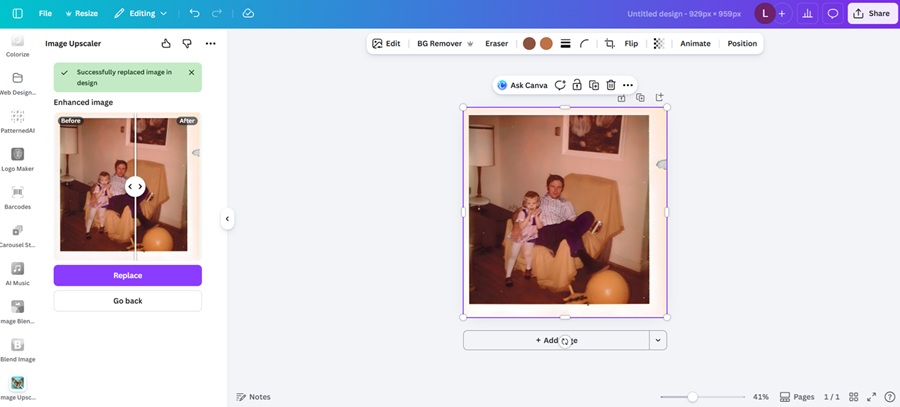The height and width of the screenshot is (407, 900).
Task: Duplicate the selected image
Action: click(594, 85)
